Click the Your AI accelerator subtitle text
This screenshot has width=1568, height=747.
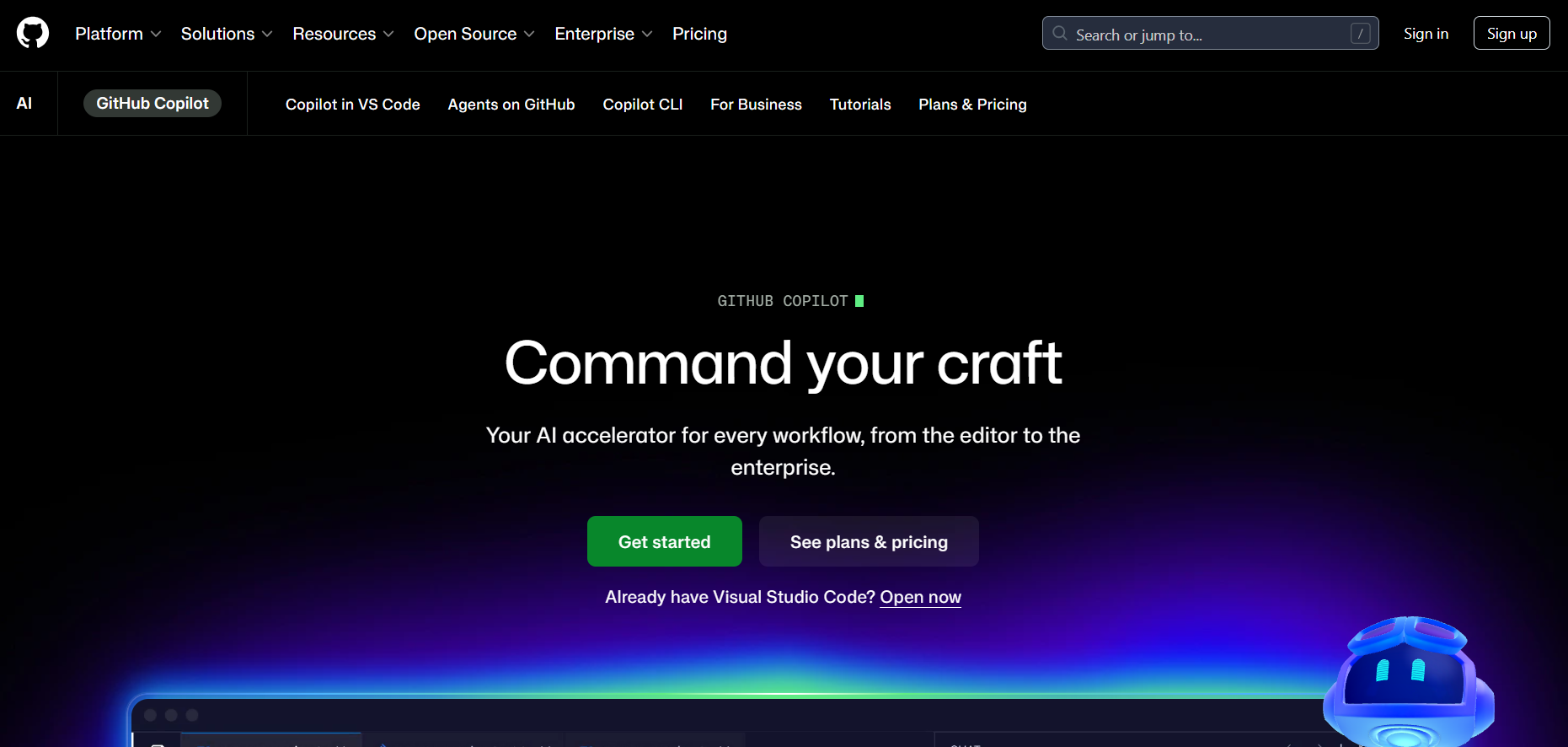tap(784, 451)
